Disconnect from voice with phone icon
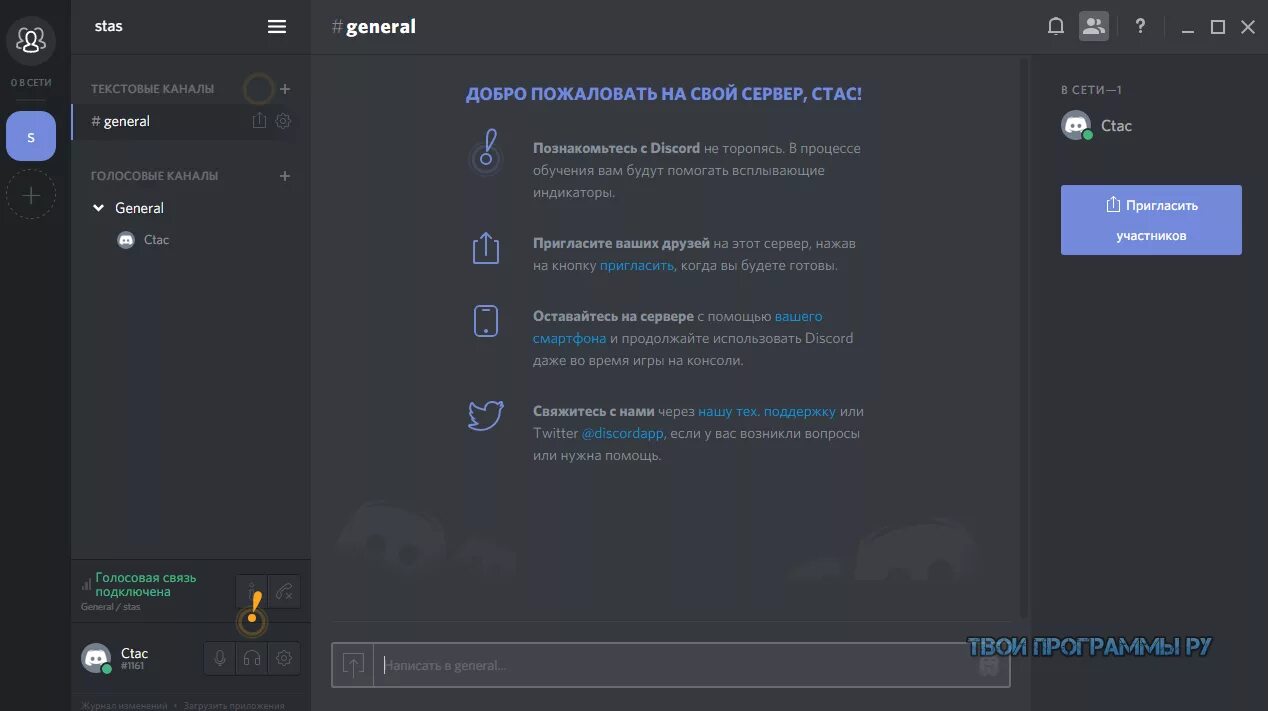Image resolution: width=1268 pixels, height=711 pixels. 284,591
